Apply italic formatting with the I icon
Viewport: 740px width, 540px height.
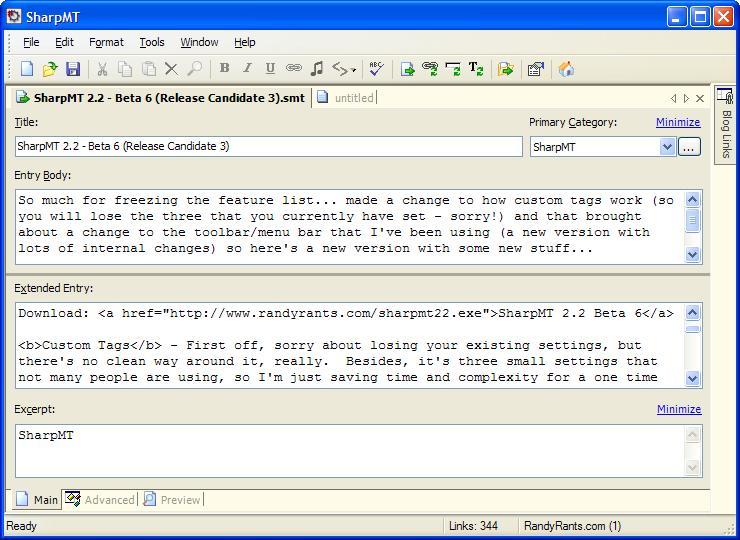click(247, 68)
